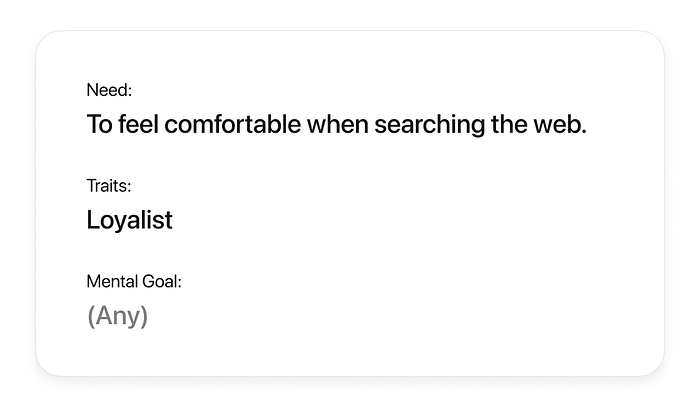Click the word "the" before "web."
700x407 pixels.
point(490,125)
